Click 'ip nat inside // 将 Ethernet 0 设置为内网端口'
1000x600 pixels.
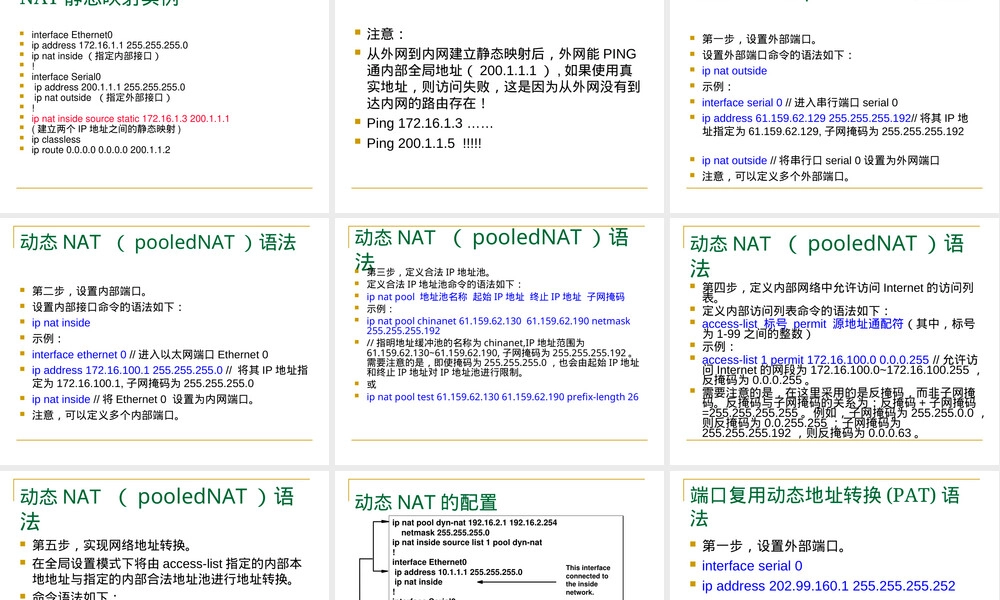point(145,400)
